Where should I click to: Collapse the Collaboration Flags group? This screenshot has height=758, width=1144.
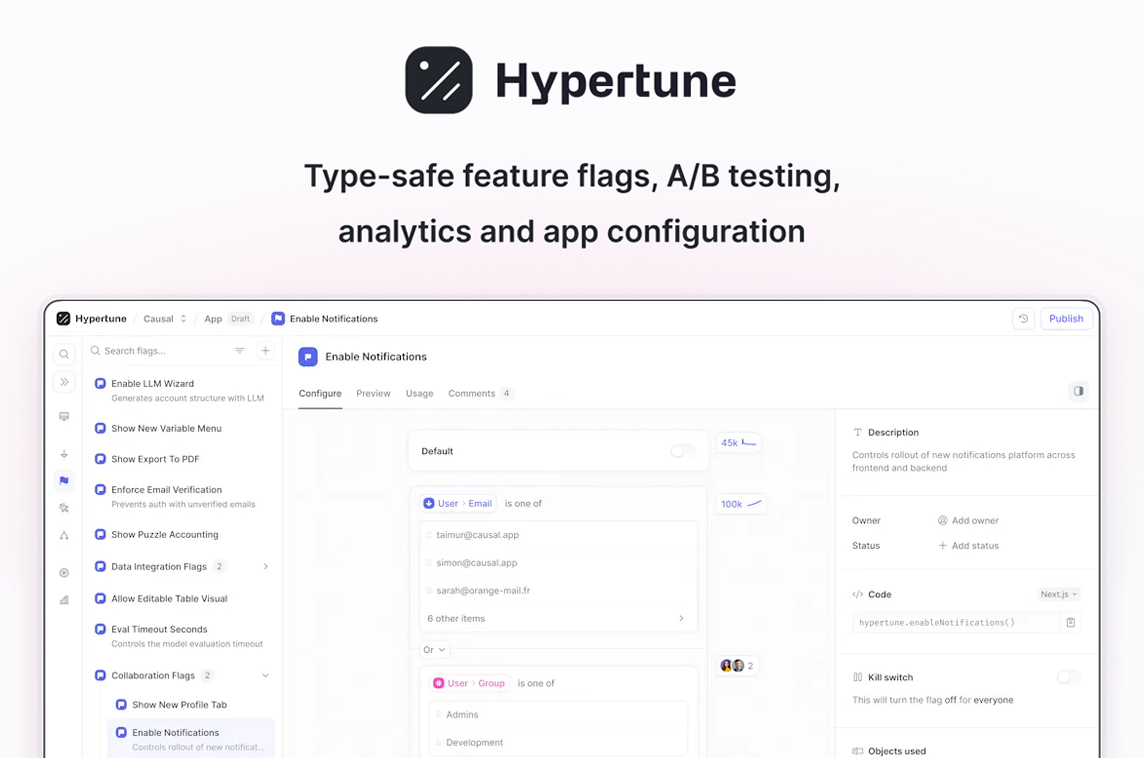point(266,676)
